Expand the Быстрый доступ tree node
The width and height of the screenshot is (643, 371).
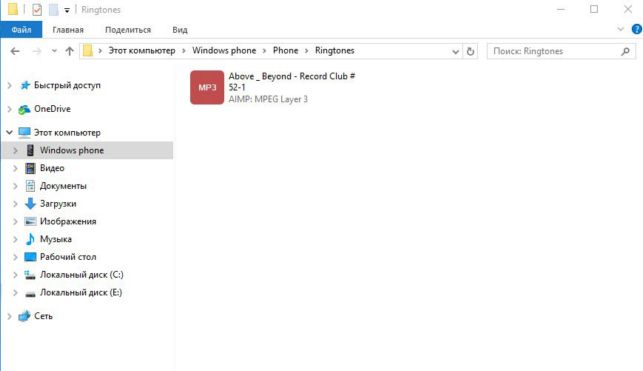(9, 85)
